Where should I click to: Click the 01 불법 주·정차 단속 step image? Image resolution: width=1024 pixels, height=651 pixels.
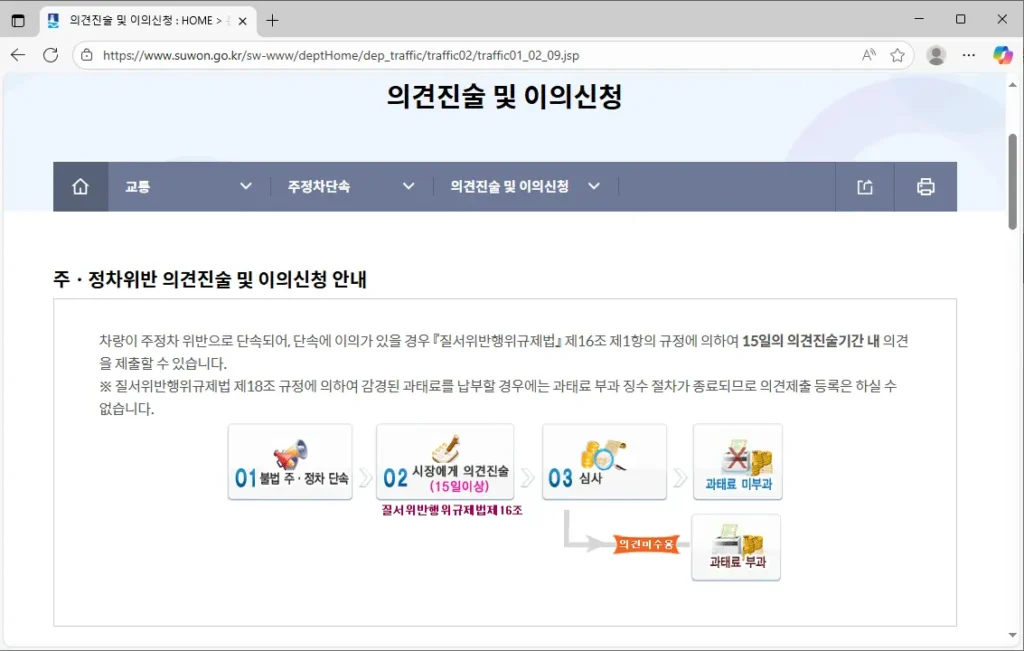[290, 462]
